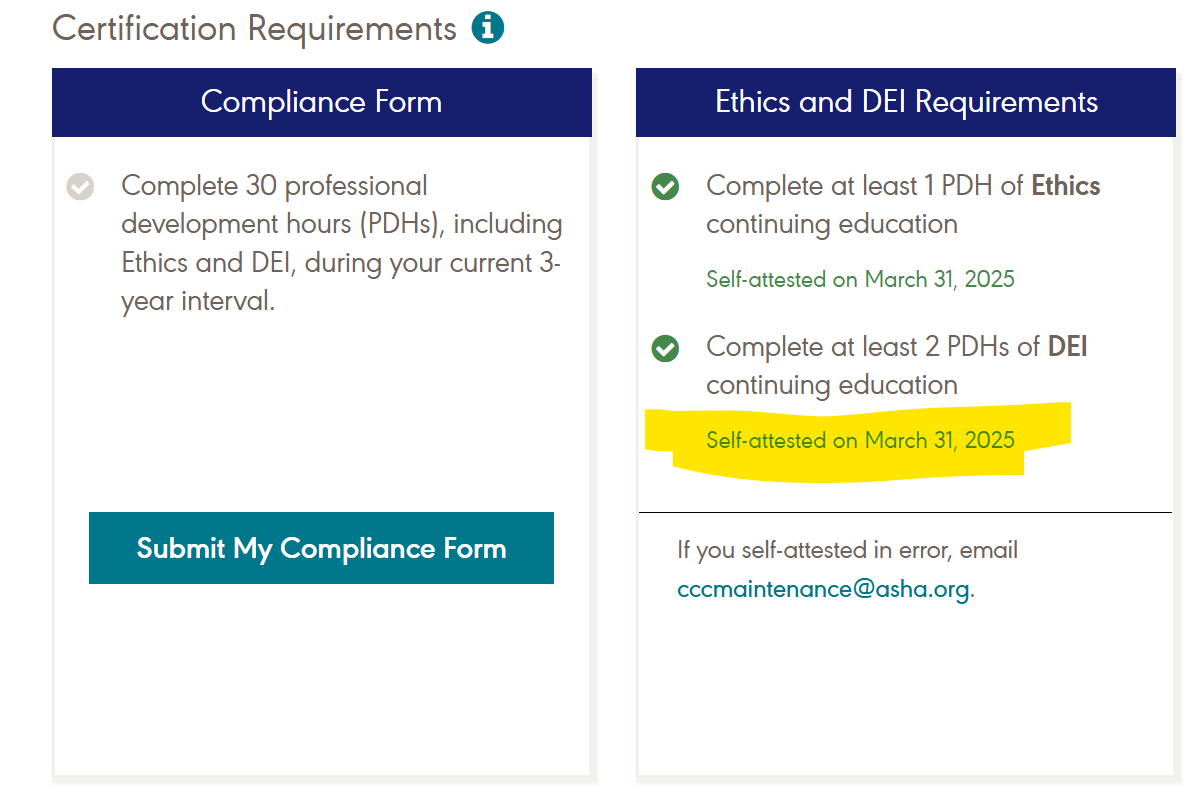This screenshot has width=1204, height=811.
Task: Click the Compliance Form panel header
Action: pos(322,102)
